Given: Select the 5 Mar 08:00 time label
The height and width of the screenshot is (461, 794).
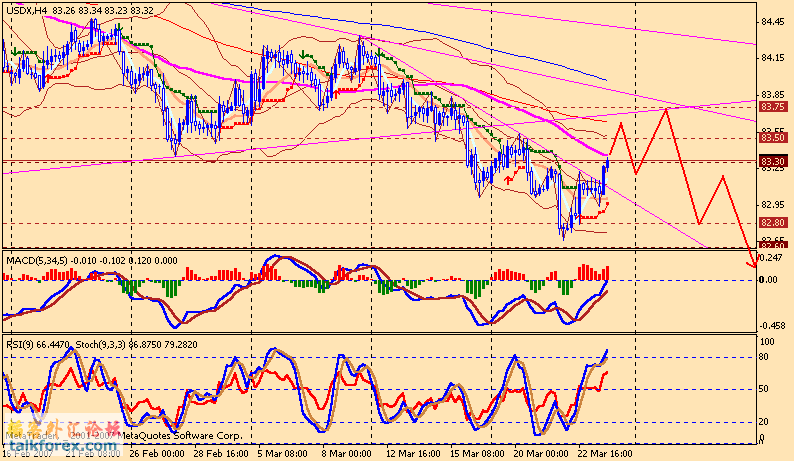Looking at the screenshot, I should pyautogui.click(x=282, y=453).
